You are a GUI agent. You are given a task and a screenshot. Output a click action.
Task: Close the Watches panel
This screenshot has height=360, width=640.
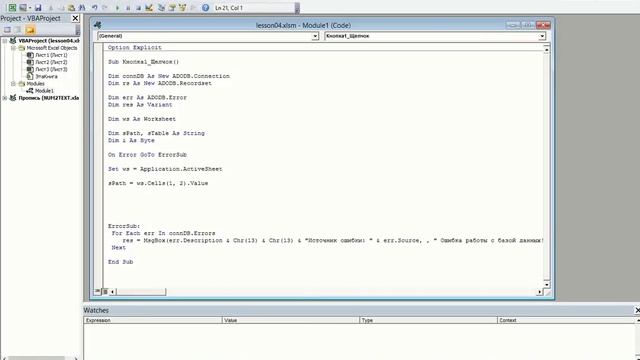pos(637,311)
